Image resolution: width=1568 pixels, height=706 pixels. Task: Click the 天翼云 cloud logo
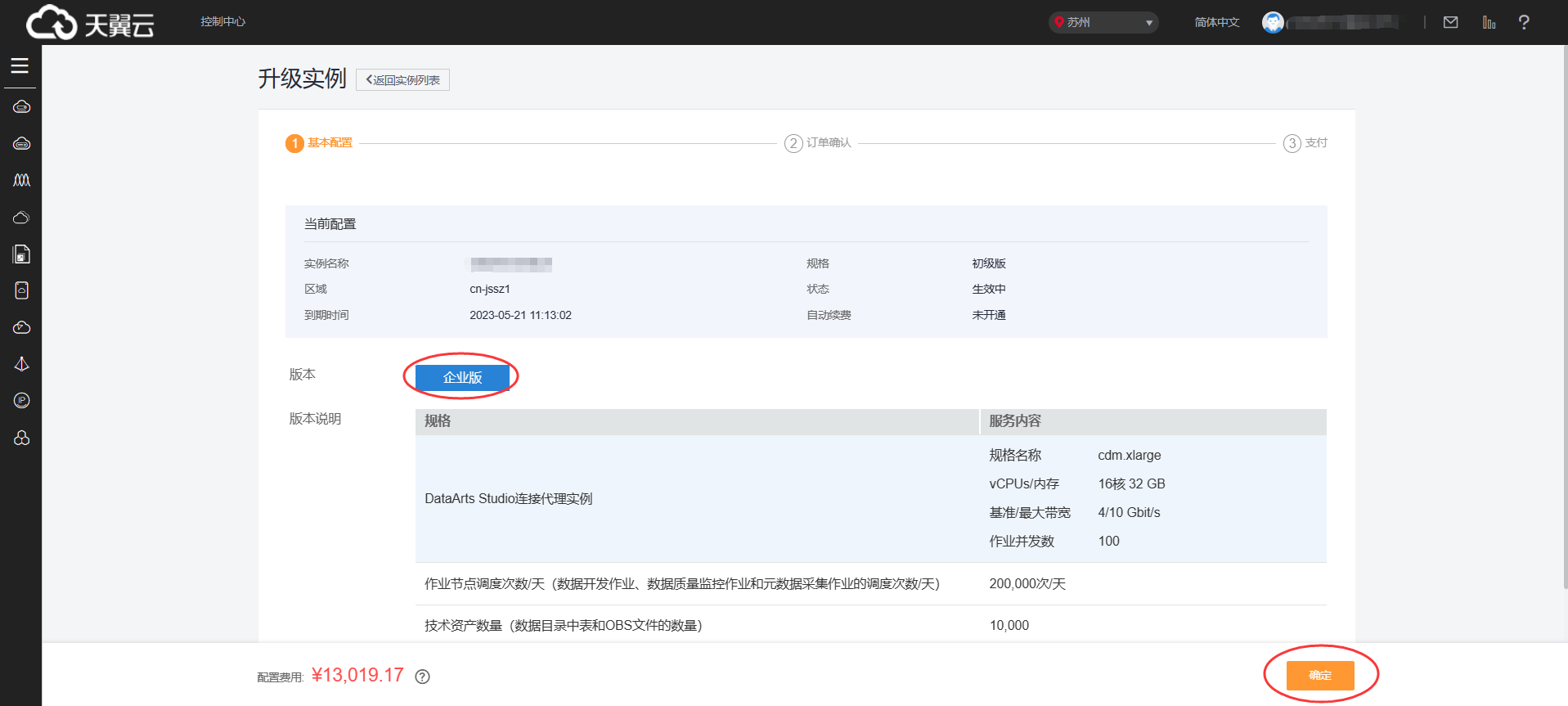pyautogui.click(x=90, y=23)
